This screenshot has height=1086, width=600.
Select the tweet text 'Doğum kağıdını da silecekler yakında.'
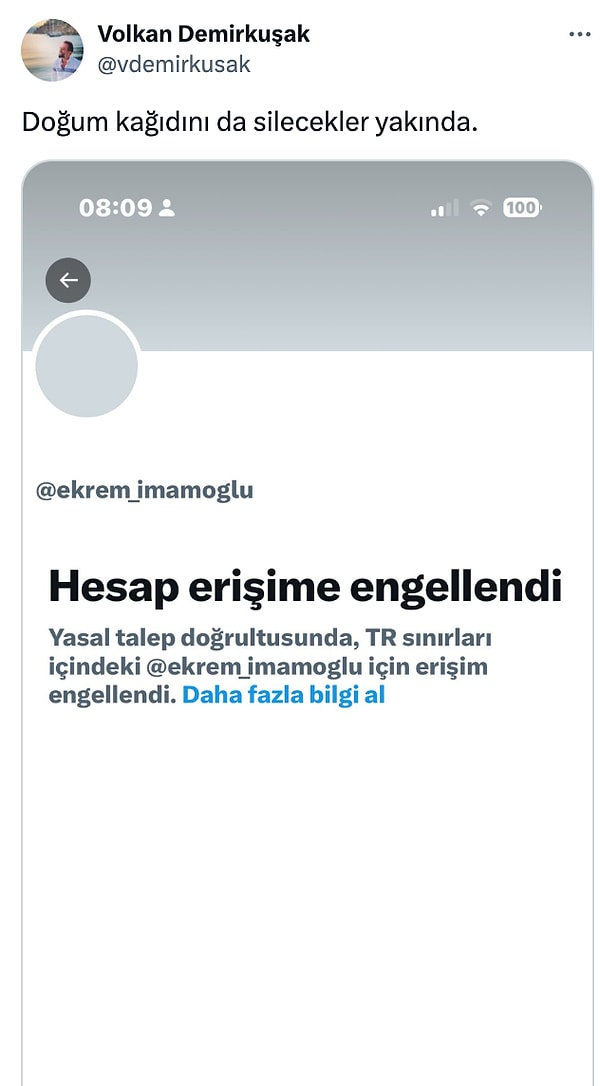coord(250,123)
